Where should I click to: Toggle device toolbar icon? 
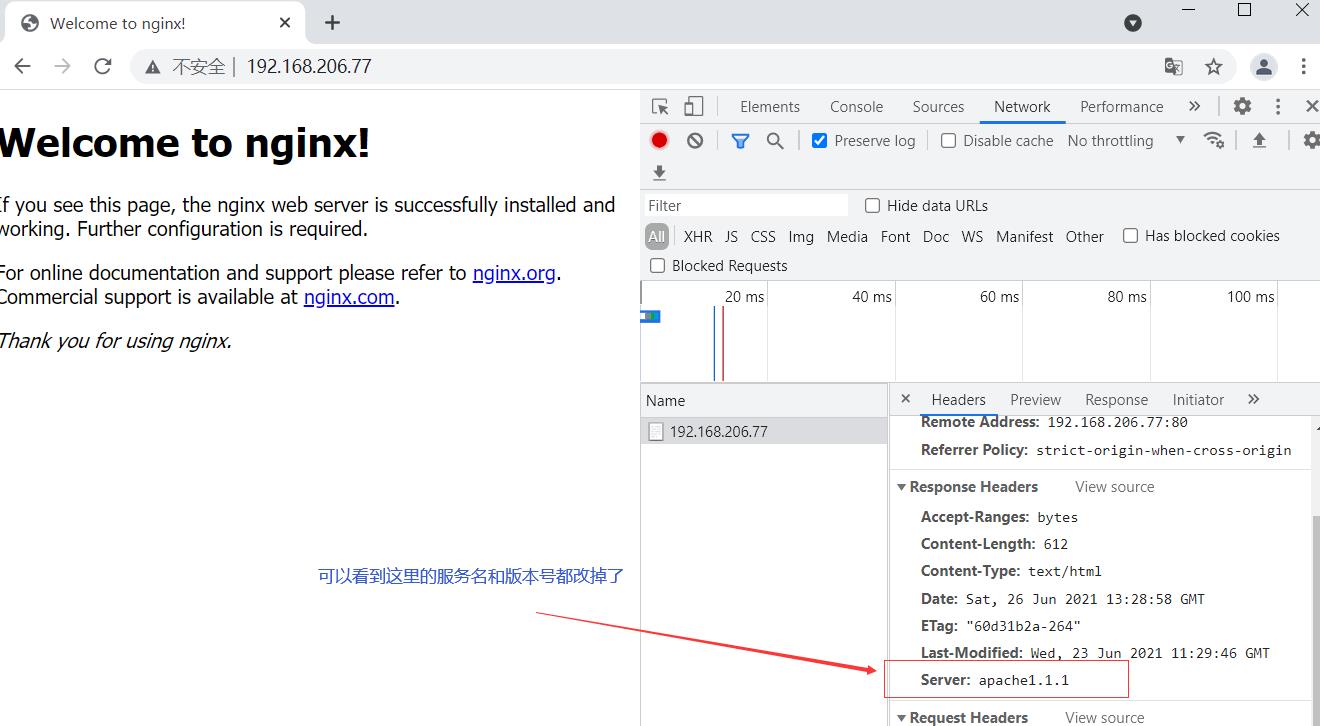pyautogui.click(x=693, y=106)
